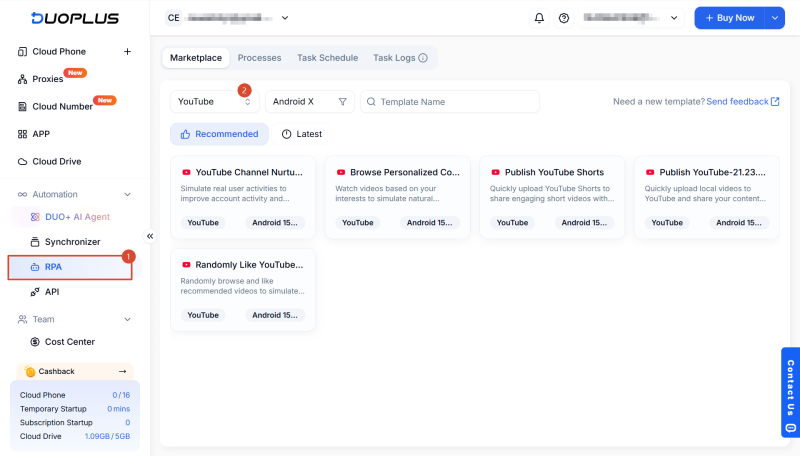Click the Synchronizer icon
This screenshot has width=800, height=456.
[35, 242]
